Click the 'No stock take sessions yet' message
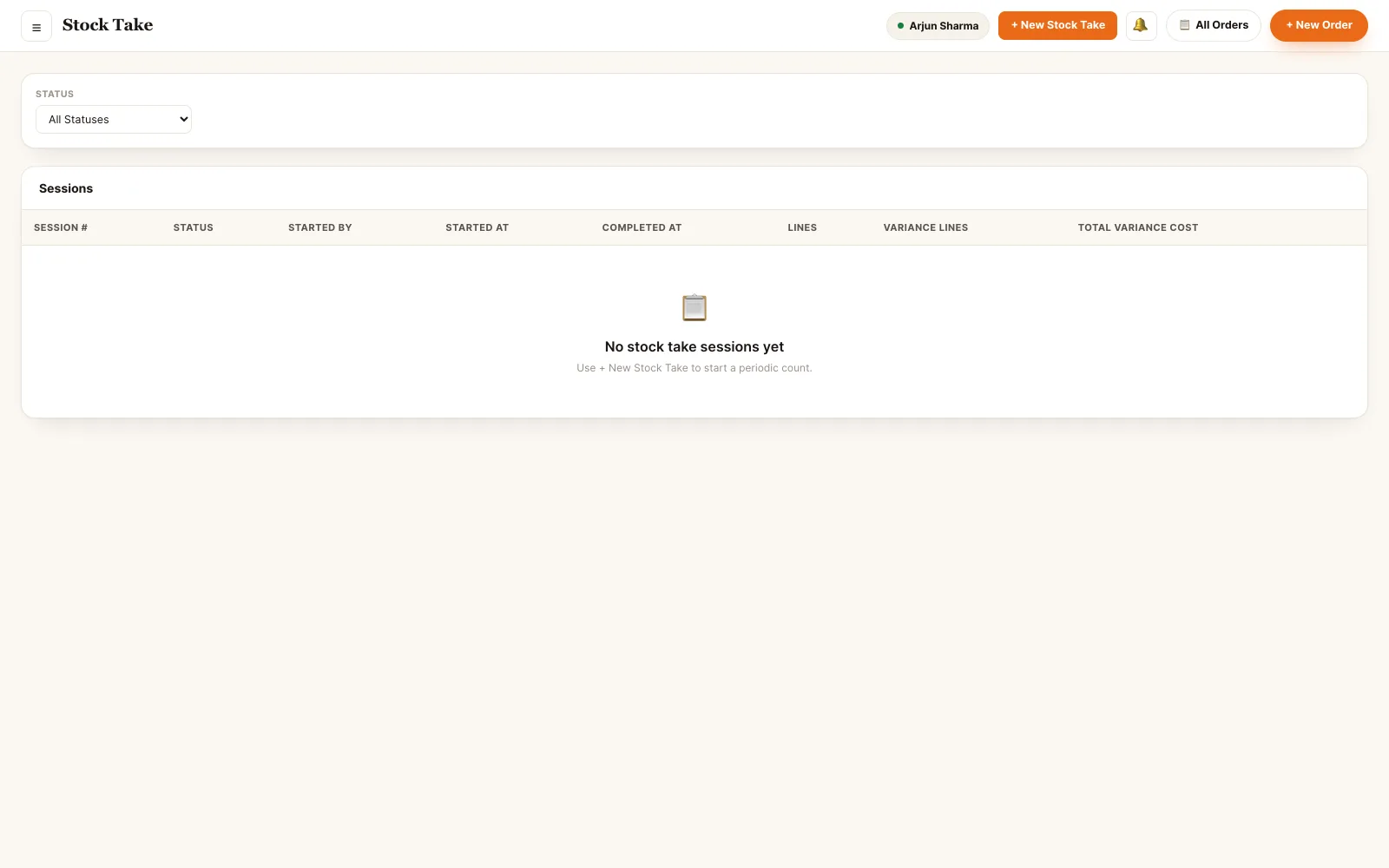 tap(694, 346)
